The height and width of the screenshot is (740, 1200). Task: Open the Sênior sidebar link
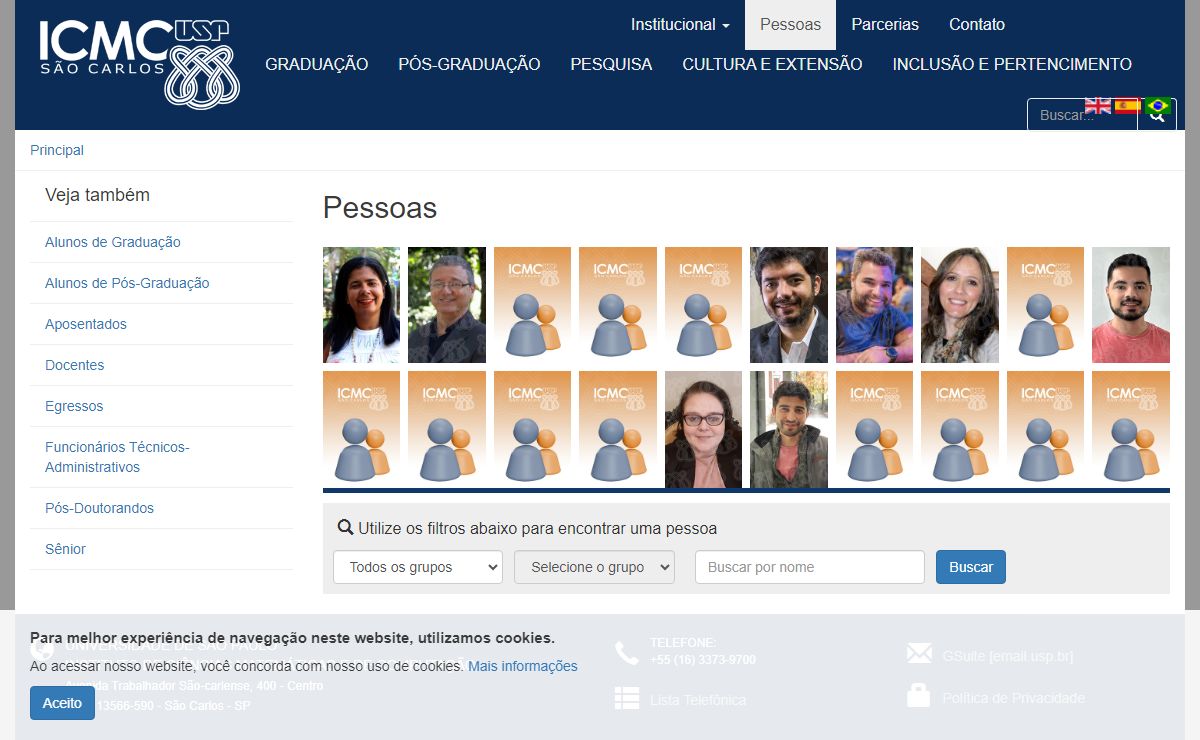[65, 549]
